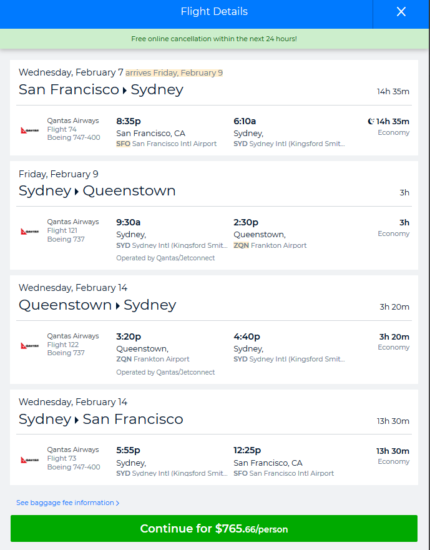The image size is (430, 550).
Task: Click the Qantas logo for Flight 74
Action: [29, 130]
